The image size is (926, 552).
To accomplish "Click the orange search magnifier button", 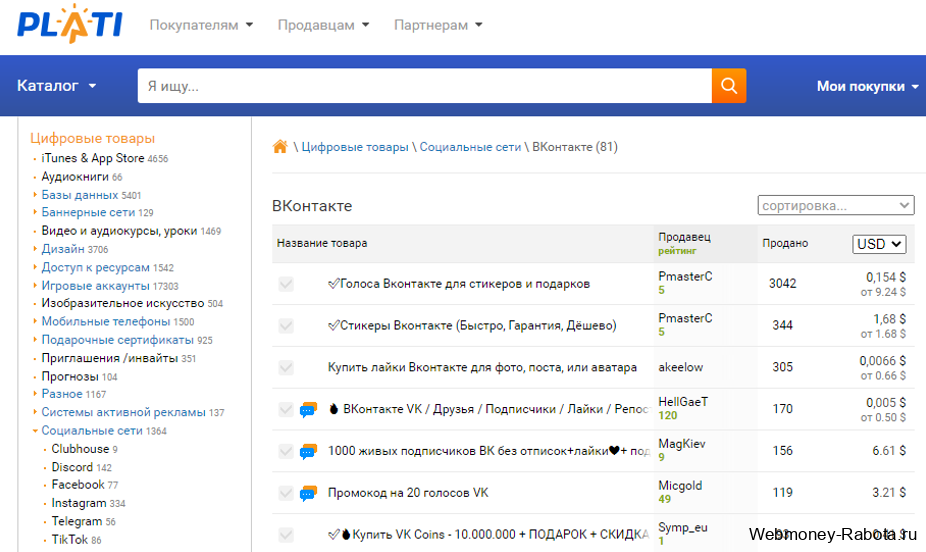I will [729, 86].
